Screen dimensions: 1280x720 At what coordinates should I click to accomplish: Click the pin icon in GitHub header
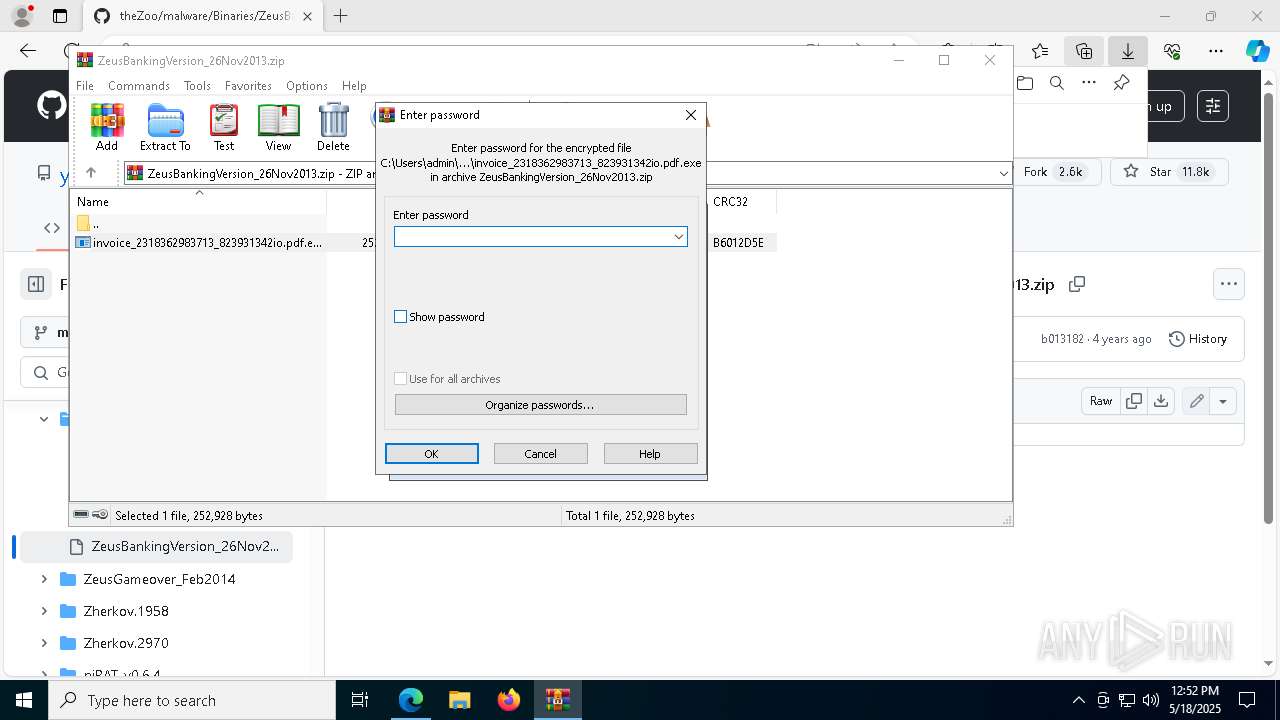(x=1121, y=83)
